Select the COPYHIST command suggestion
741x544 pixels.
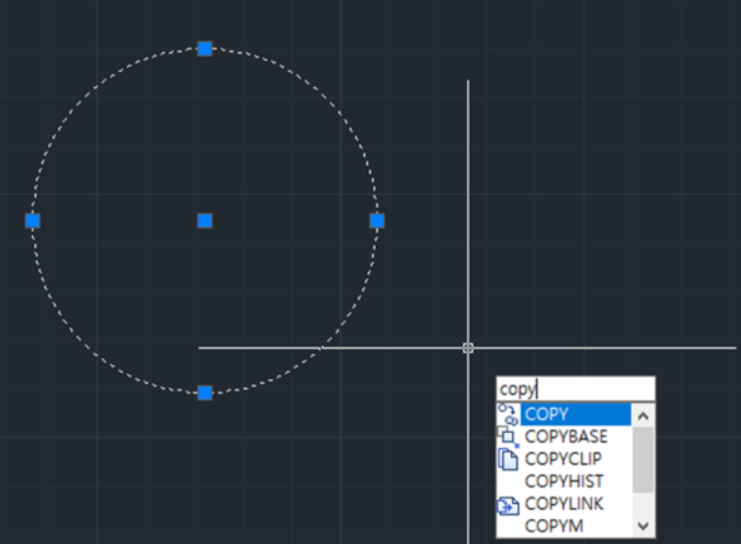[x=564, y=481]
